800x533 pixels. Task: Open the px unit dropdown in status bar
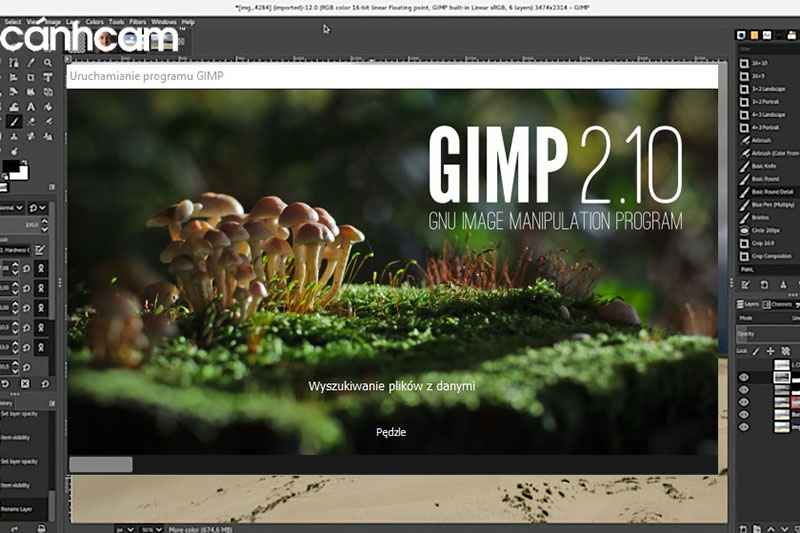(125, 529)
